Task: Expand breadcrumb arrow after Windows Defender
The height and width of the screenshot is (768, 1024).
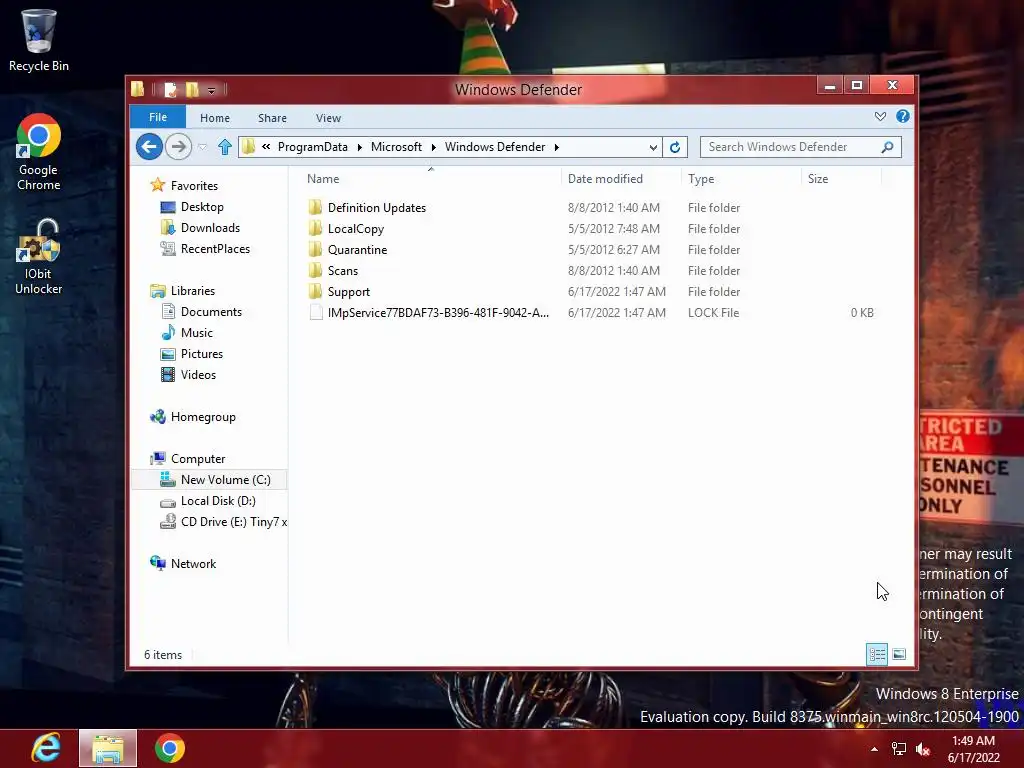Action: (556, 148)
